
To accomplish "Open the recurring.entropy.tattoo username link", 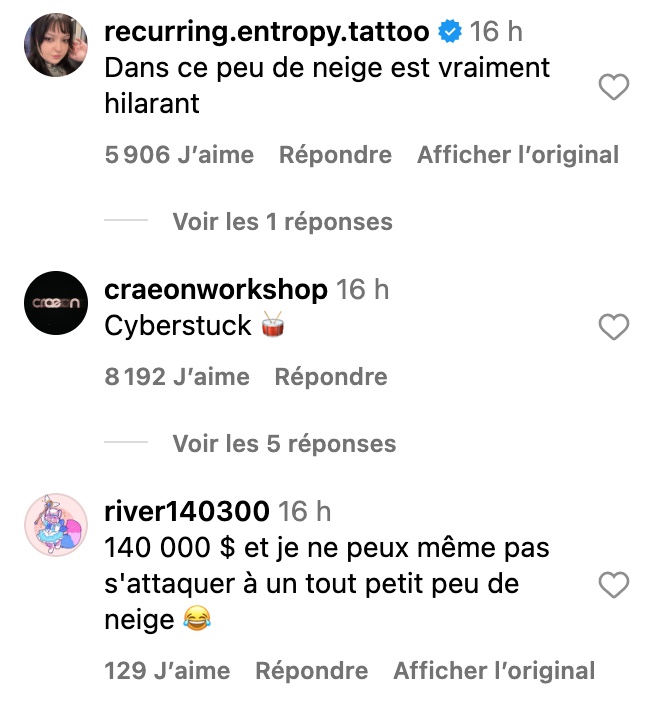I will tap(267, 32).
